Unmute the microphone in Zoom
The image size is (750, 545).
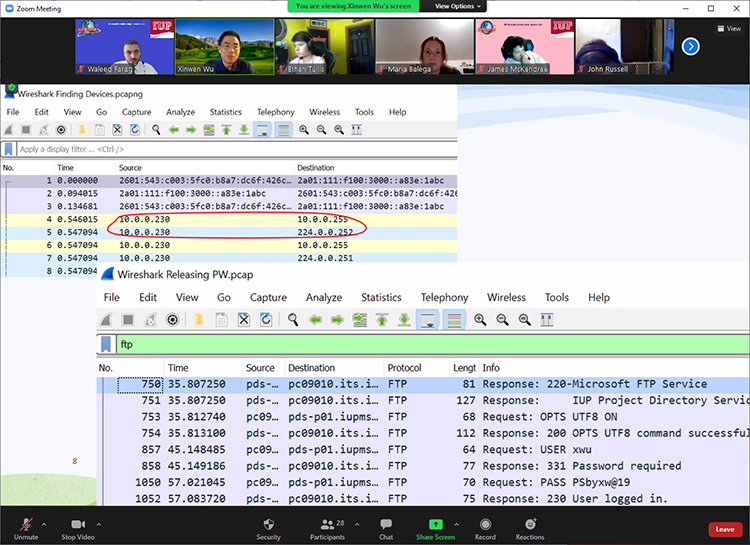pos(26,529)
